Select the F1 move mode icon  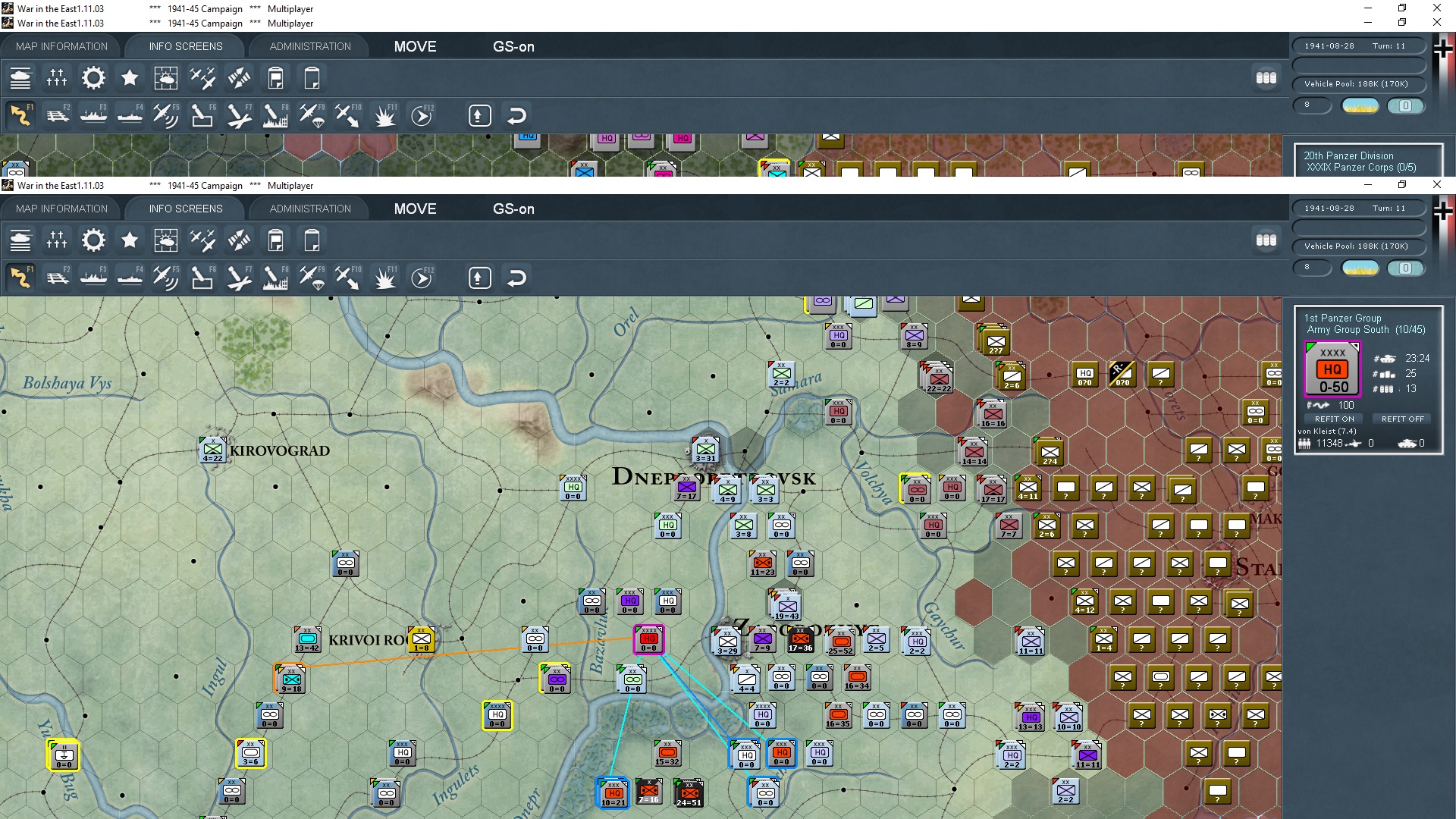[20, 278]
